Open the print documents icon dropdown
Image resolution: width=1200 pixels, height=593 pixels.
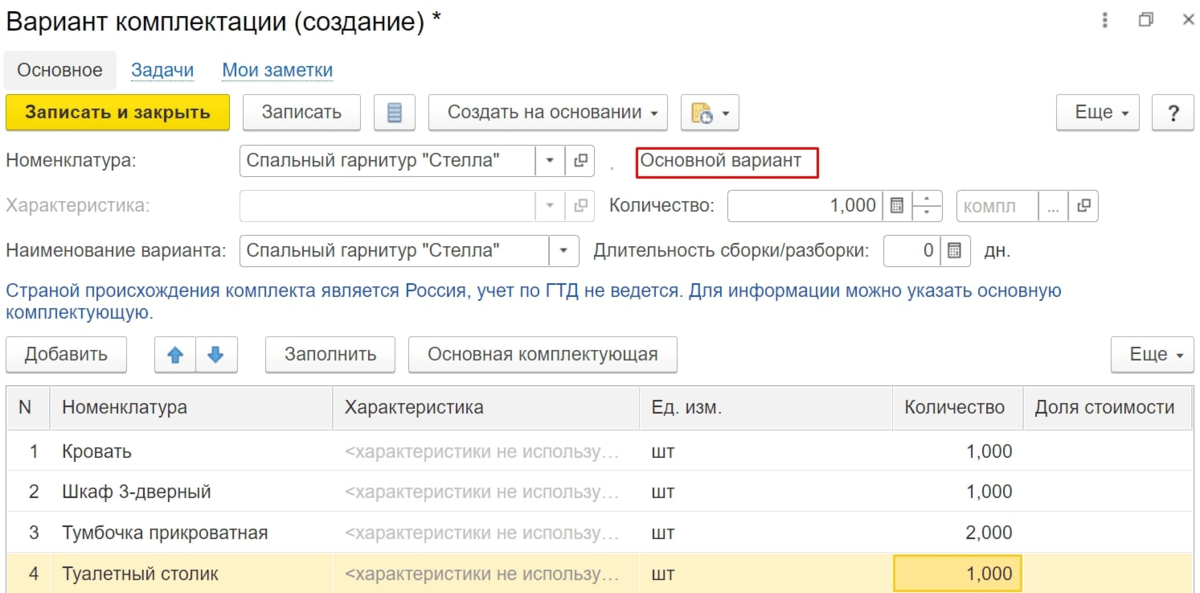[x=709, y=113]
